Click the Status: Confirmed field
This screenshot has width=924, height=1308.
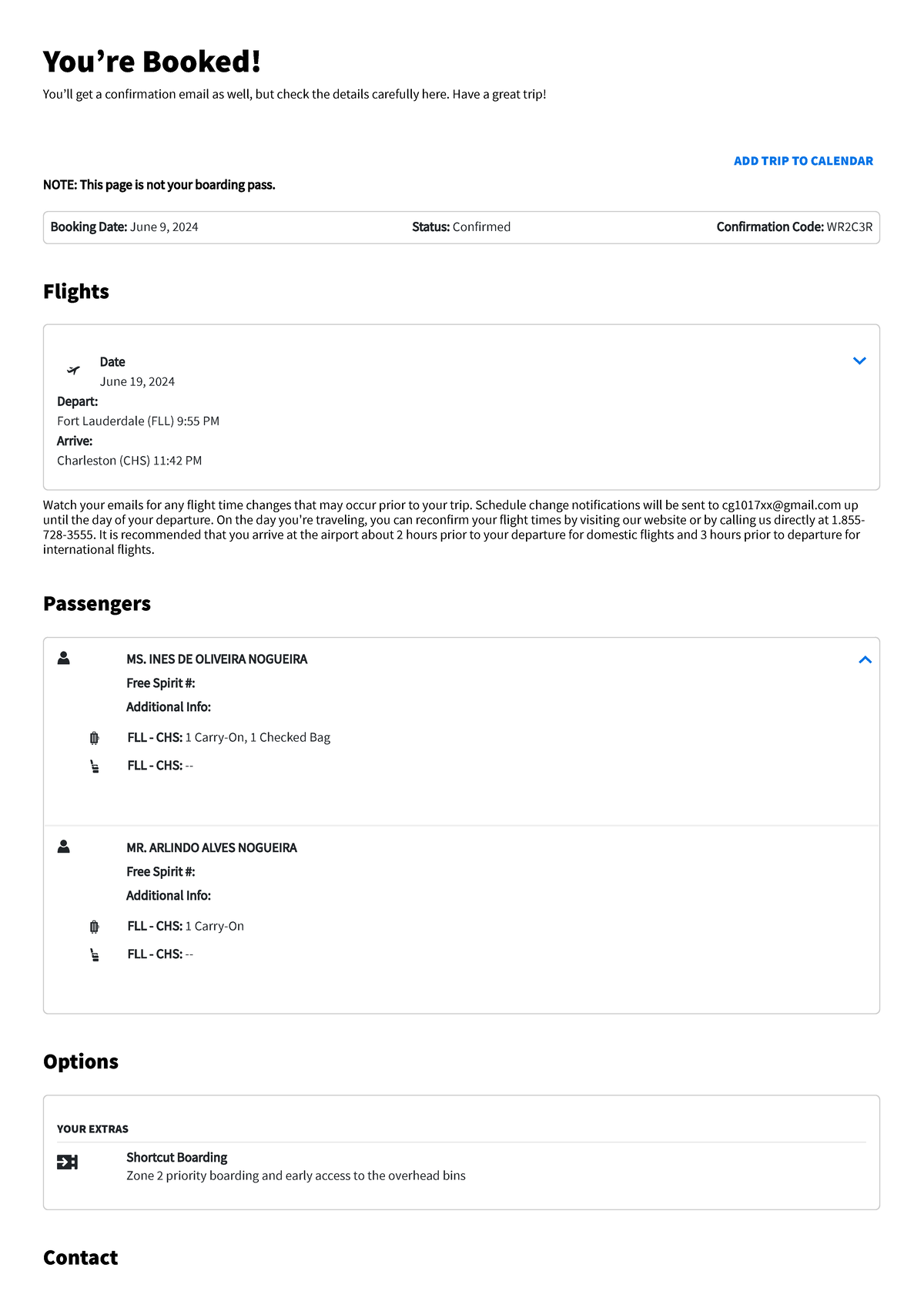(461, 226)
